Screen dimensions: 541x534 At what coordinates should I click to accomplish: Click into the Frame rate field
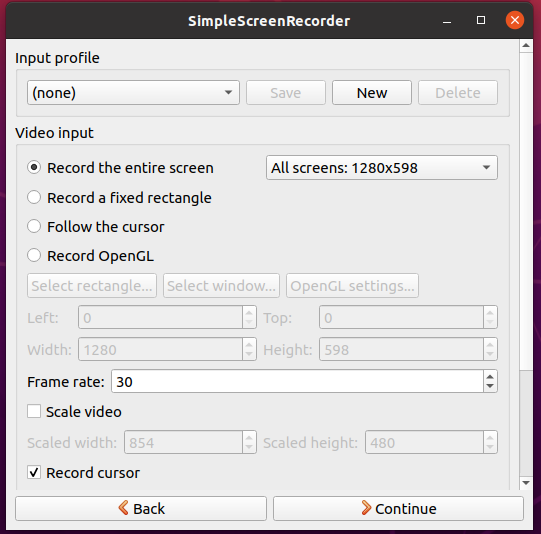tap(297, 381)
